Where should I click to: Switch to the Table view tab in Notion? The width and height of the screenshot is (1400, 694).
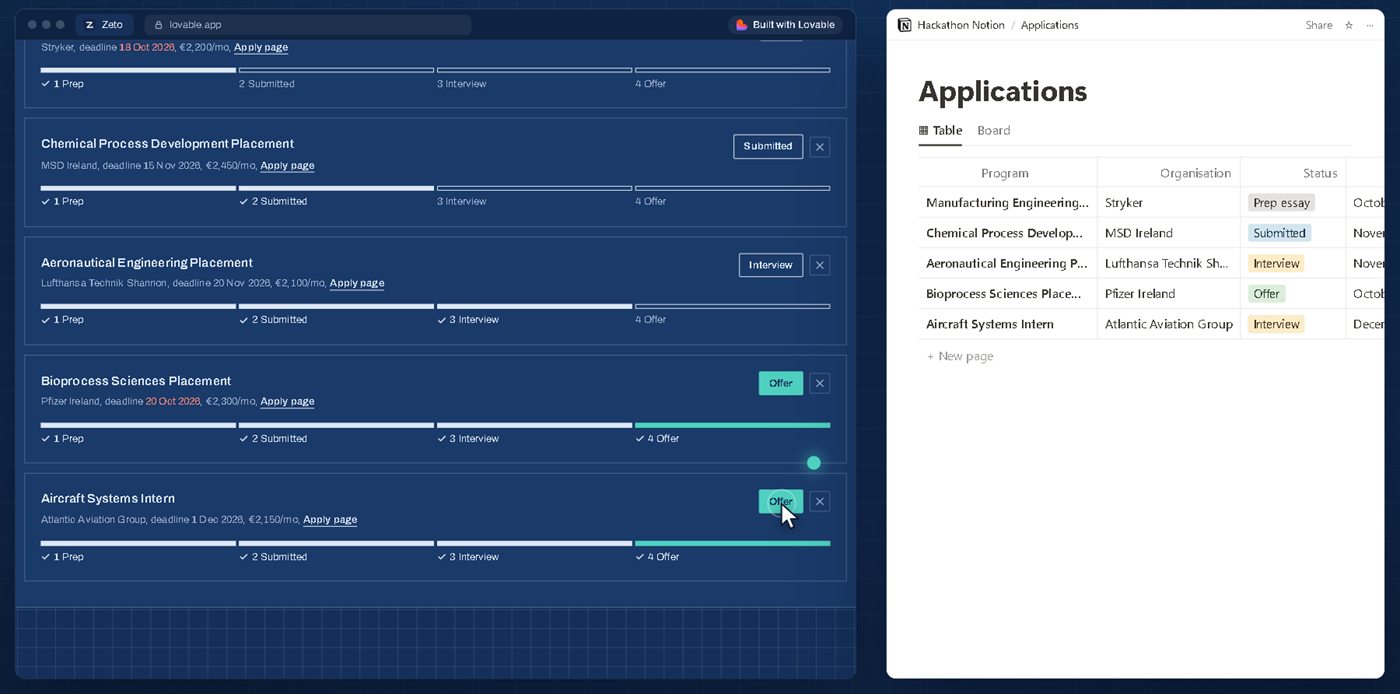(x=940, y=131)
